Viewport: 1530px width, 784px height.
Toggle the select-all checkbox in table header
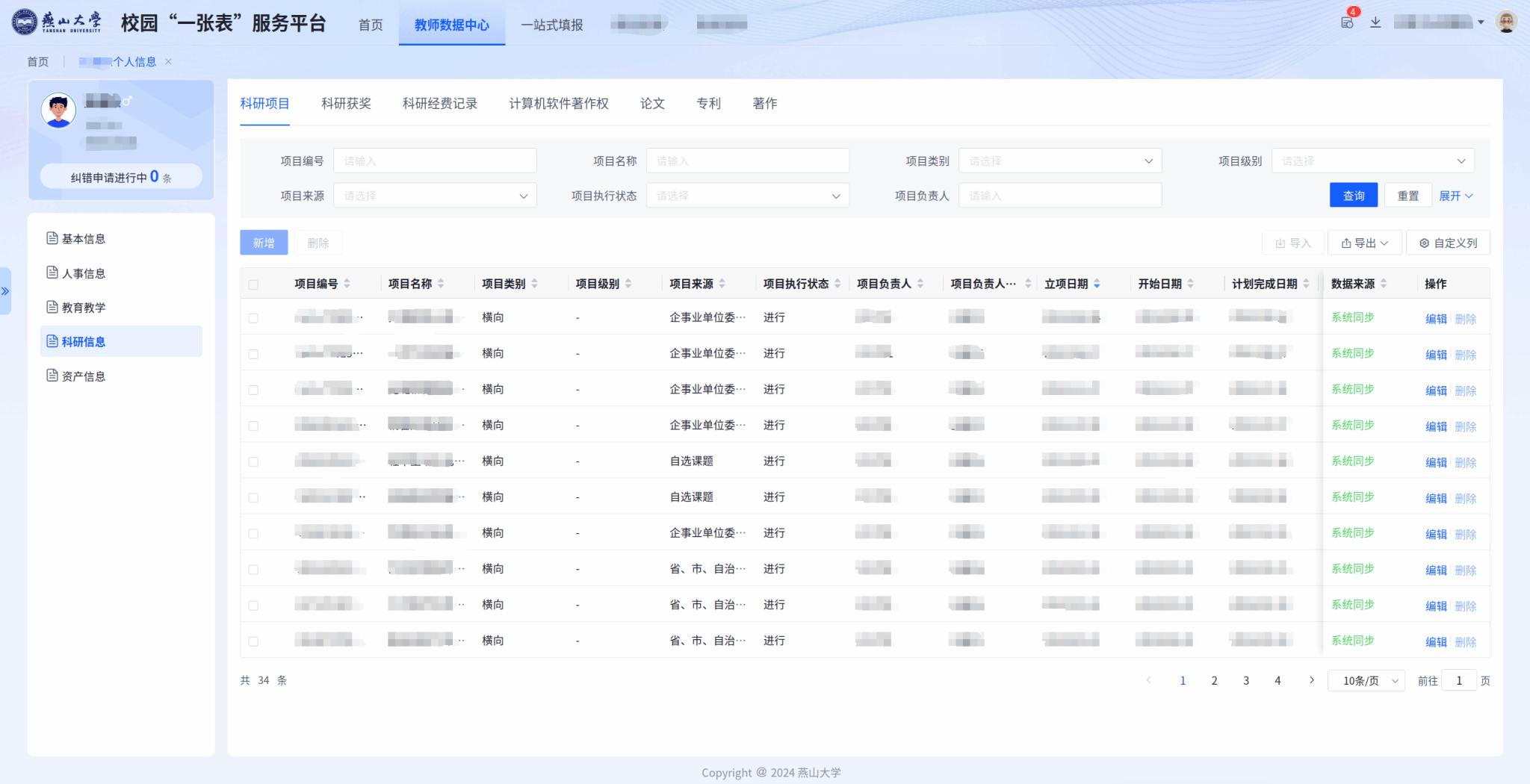(253, 284)
